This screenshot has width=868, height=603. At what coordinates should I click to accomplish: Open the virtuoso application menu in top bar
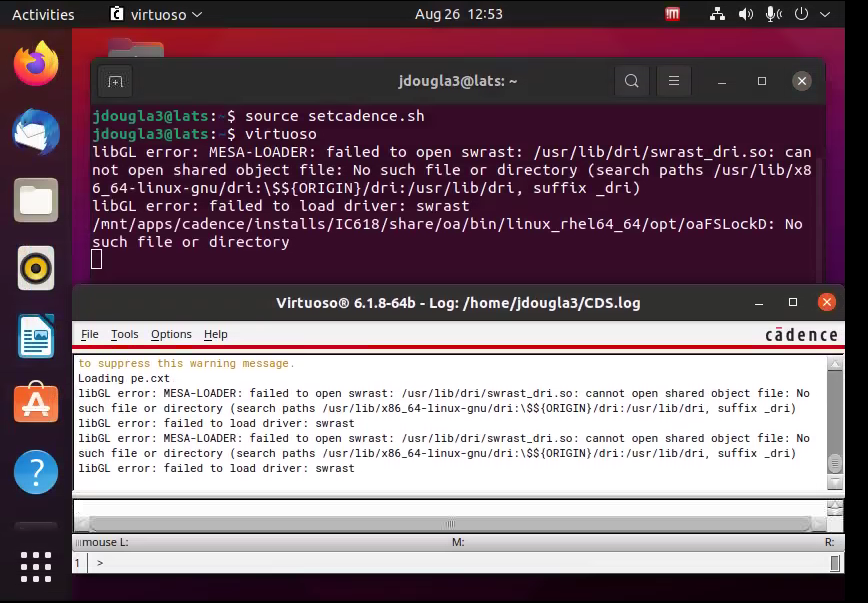coord(157,14)
